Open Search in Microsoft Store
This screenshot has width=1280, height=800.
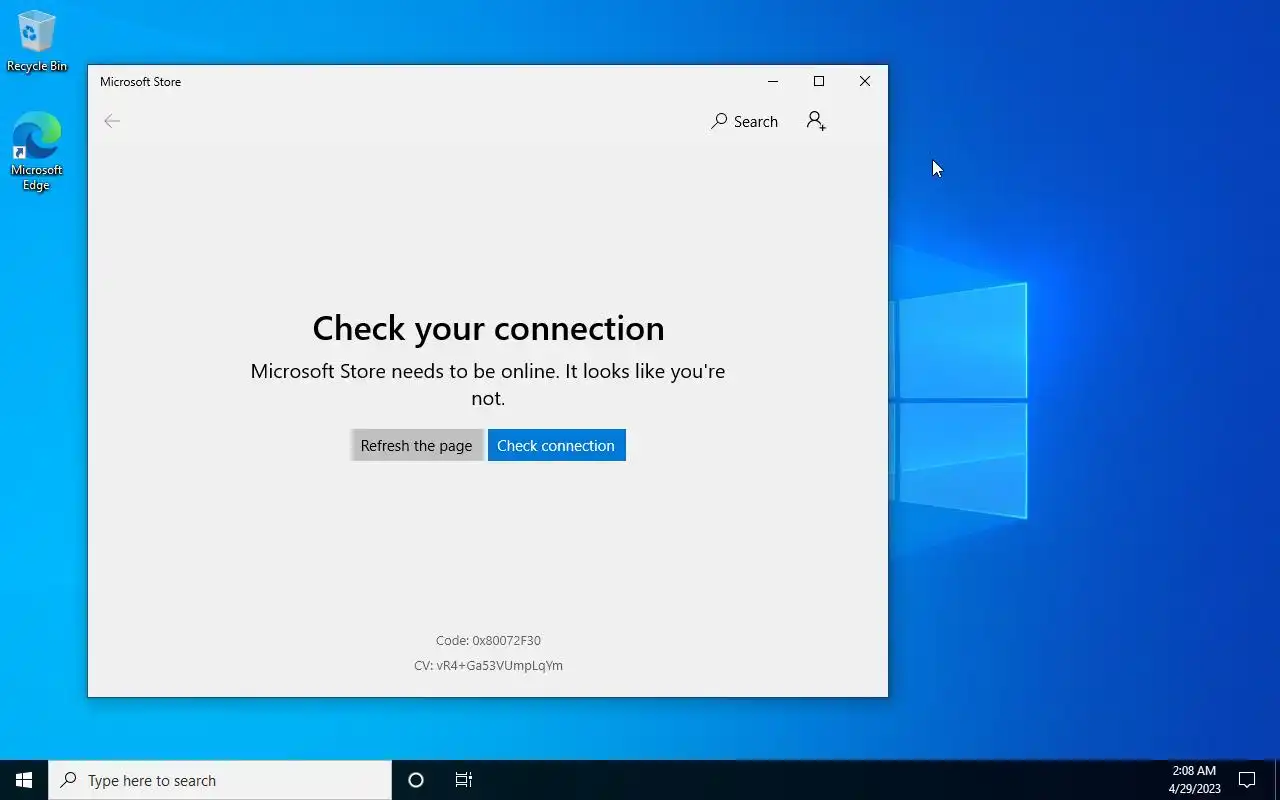744,121
